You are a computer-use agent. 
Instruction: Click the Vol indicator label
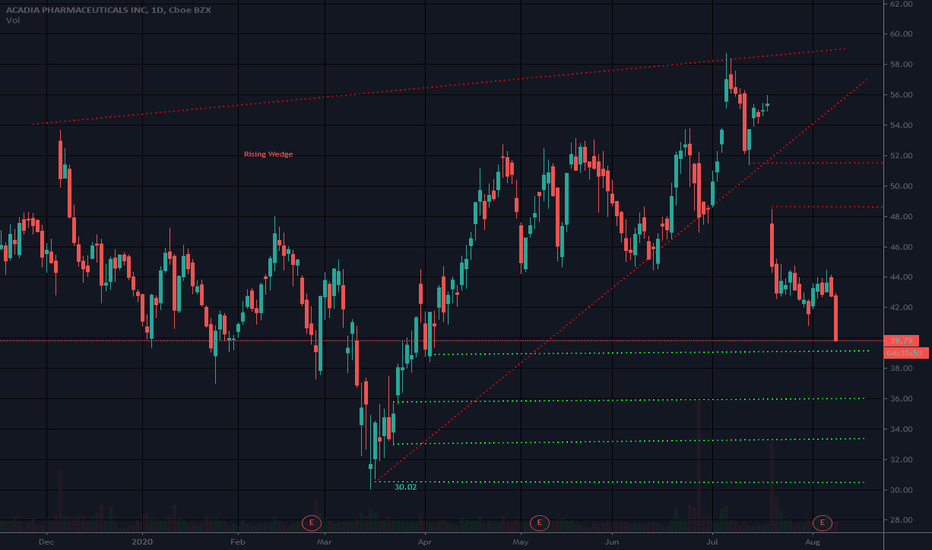(12, 21)
